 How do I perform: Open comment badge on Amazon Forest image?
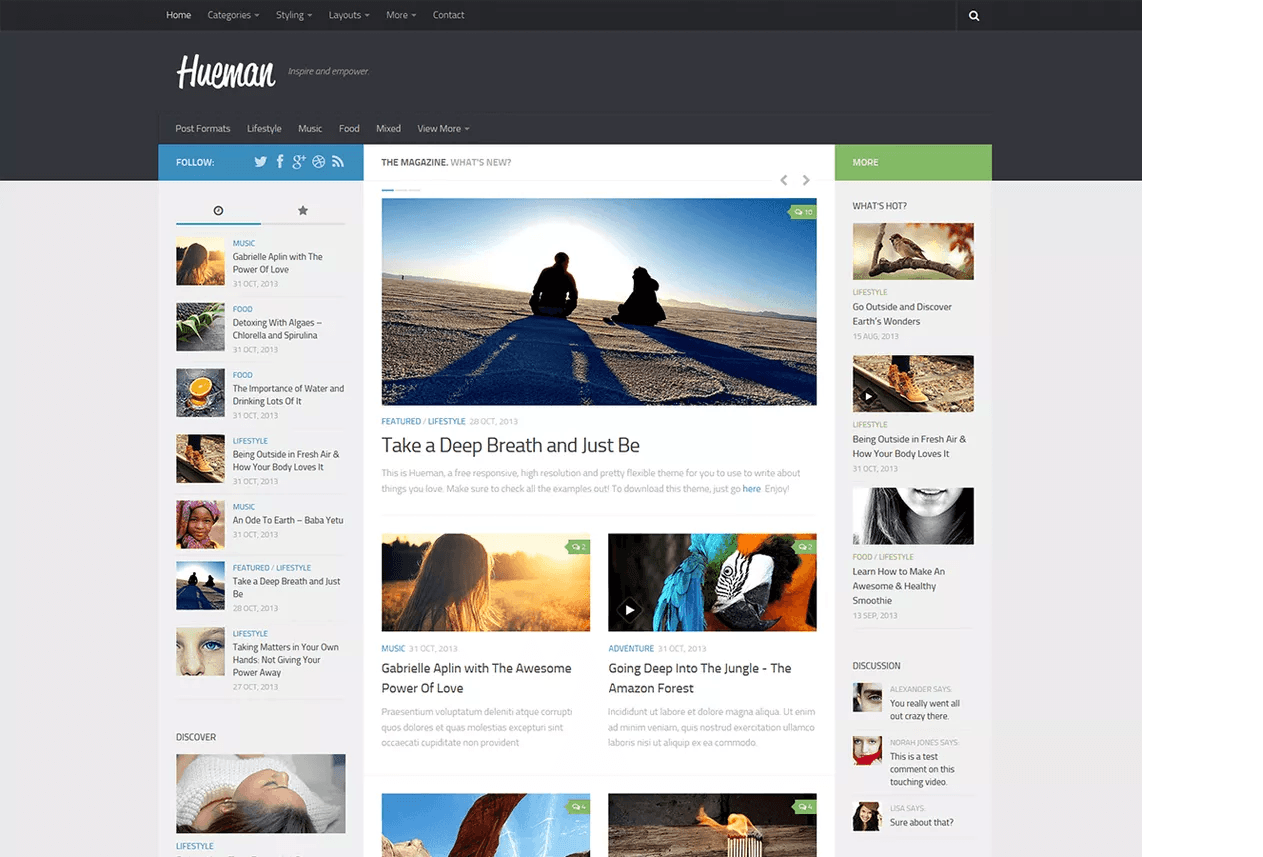[805, 547]
